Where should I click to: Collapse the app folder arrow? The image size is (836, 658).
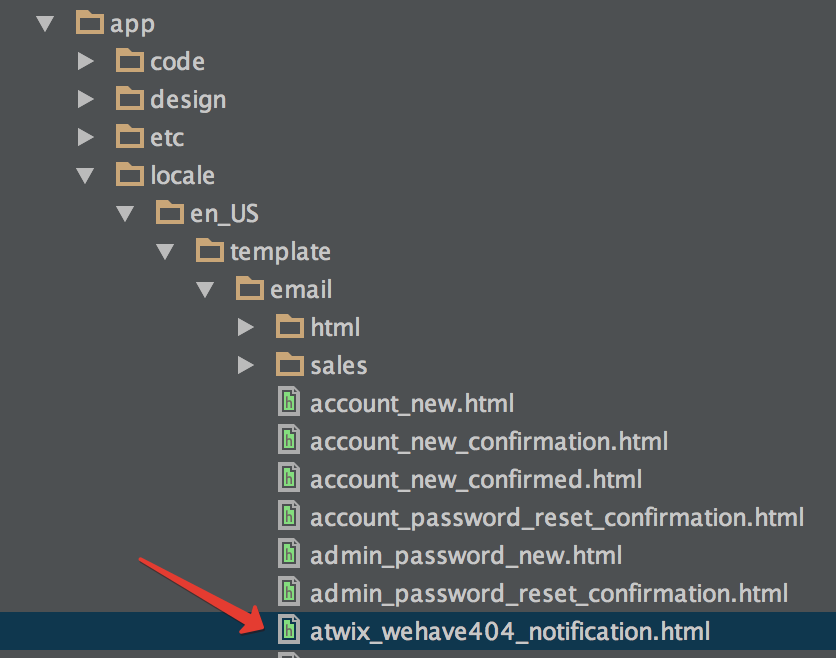tap(45, 23)
